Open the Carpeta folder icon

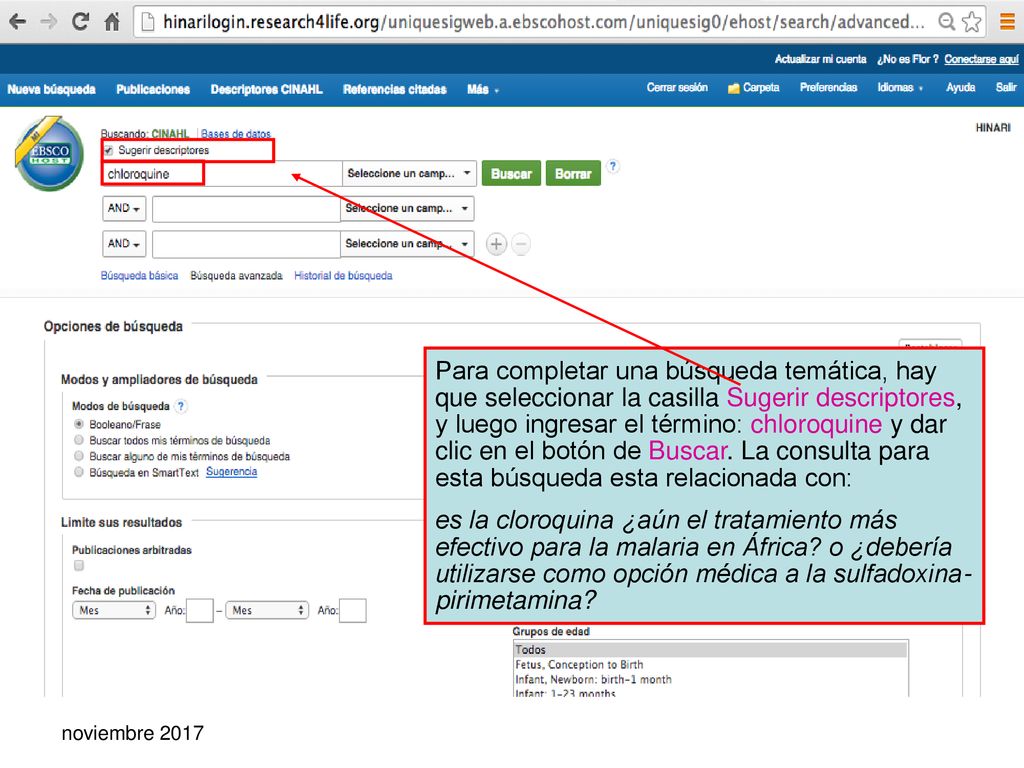pos(734,88)
